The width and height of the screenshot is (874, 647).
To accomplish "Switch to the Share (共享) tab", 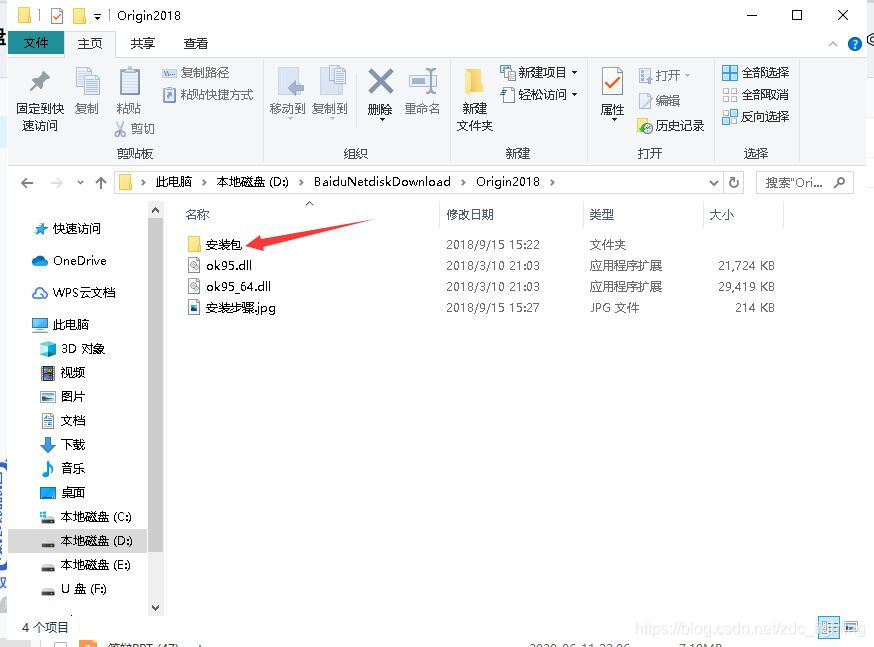I will click(x=142, y=43).
